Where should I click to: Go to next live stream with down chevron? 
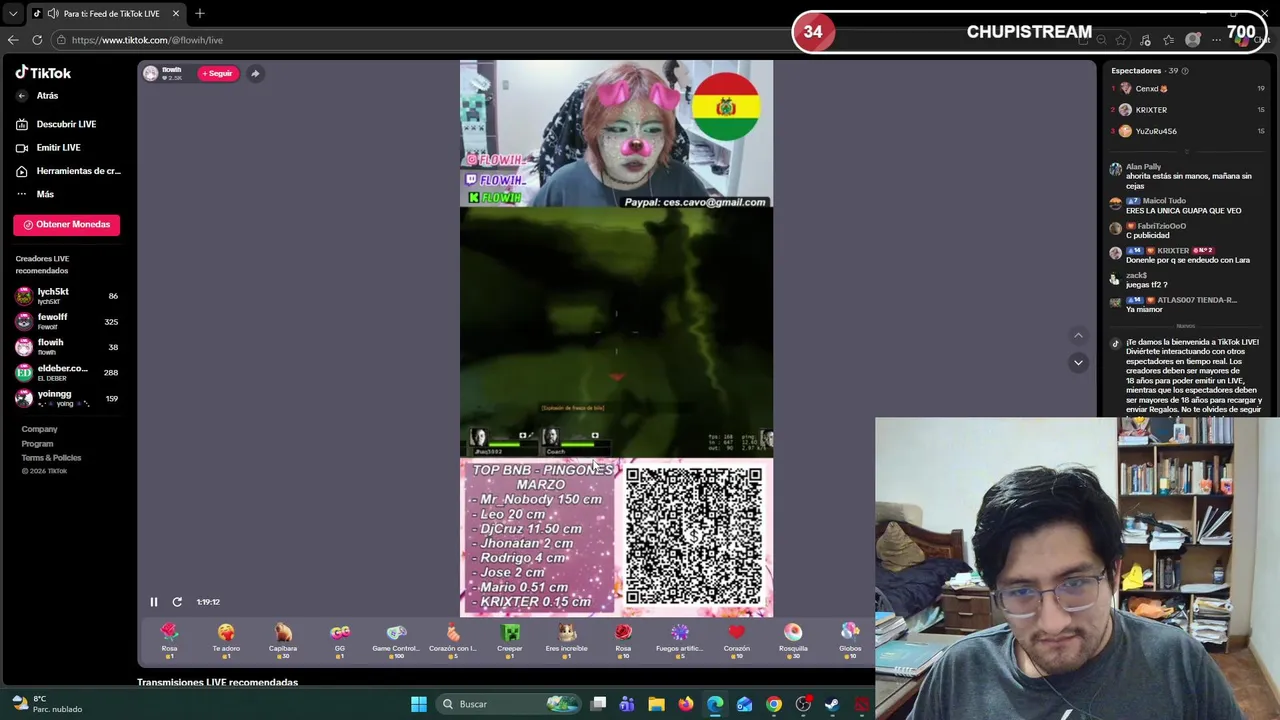[1078, 362]
